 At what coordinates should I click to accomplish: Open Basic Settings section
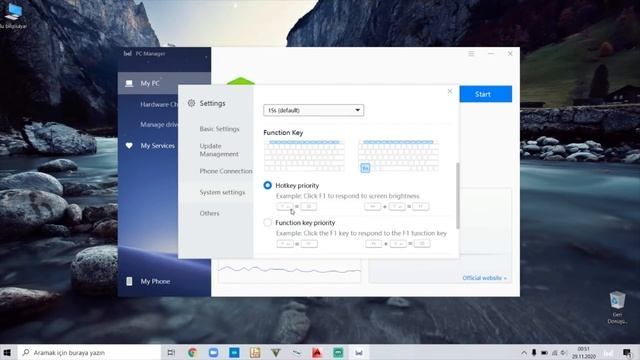[219, 129]
